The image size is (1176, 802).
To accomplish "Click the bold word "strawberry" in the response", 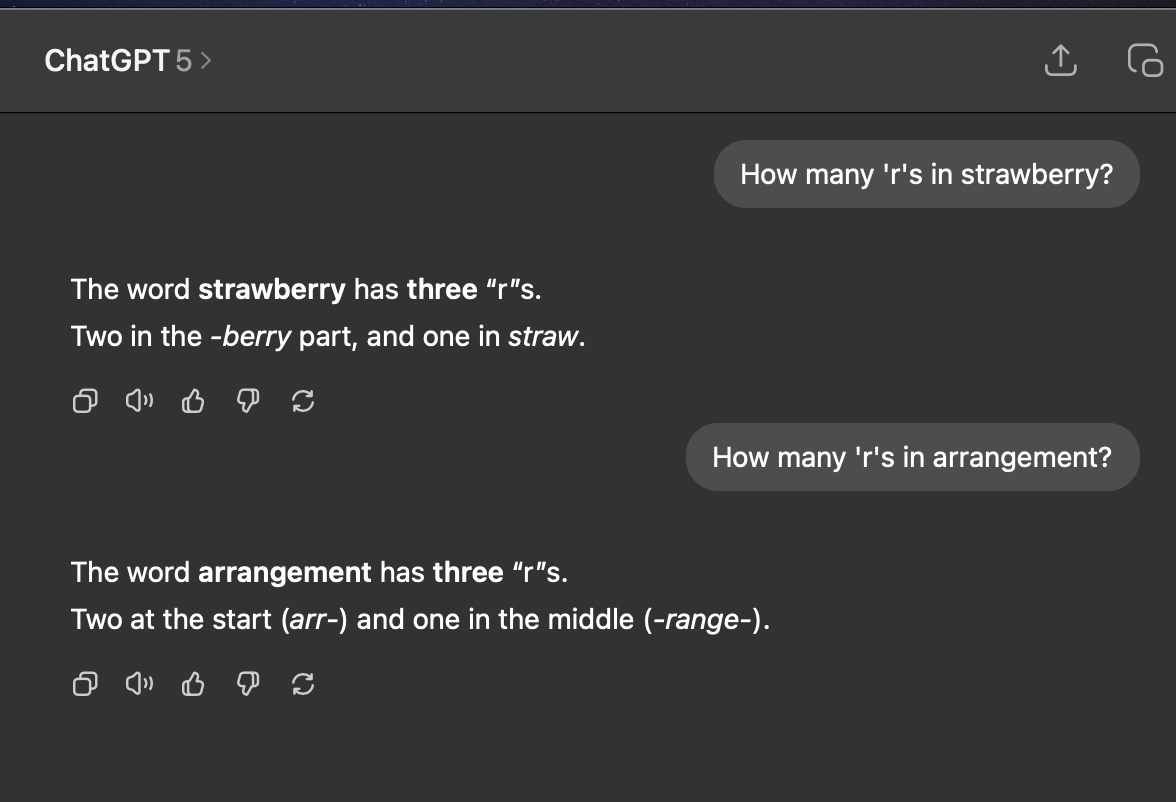I will click(272, 290).
